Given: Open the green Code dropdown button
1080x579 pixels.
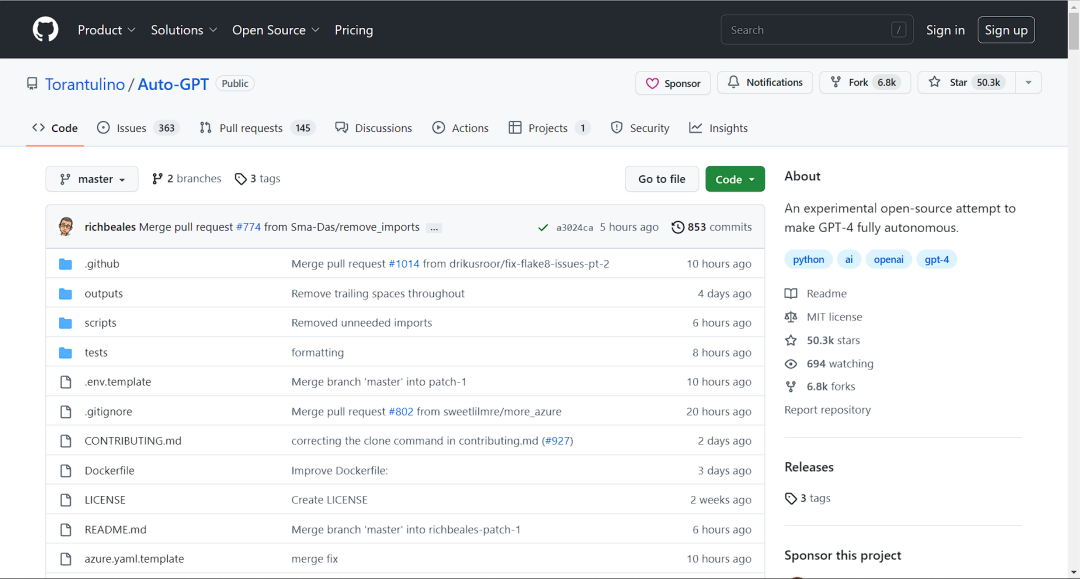Looking at the screenshot, I should [735, 179].
